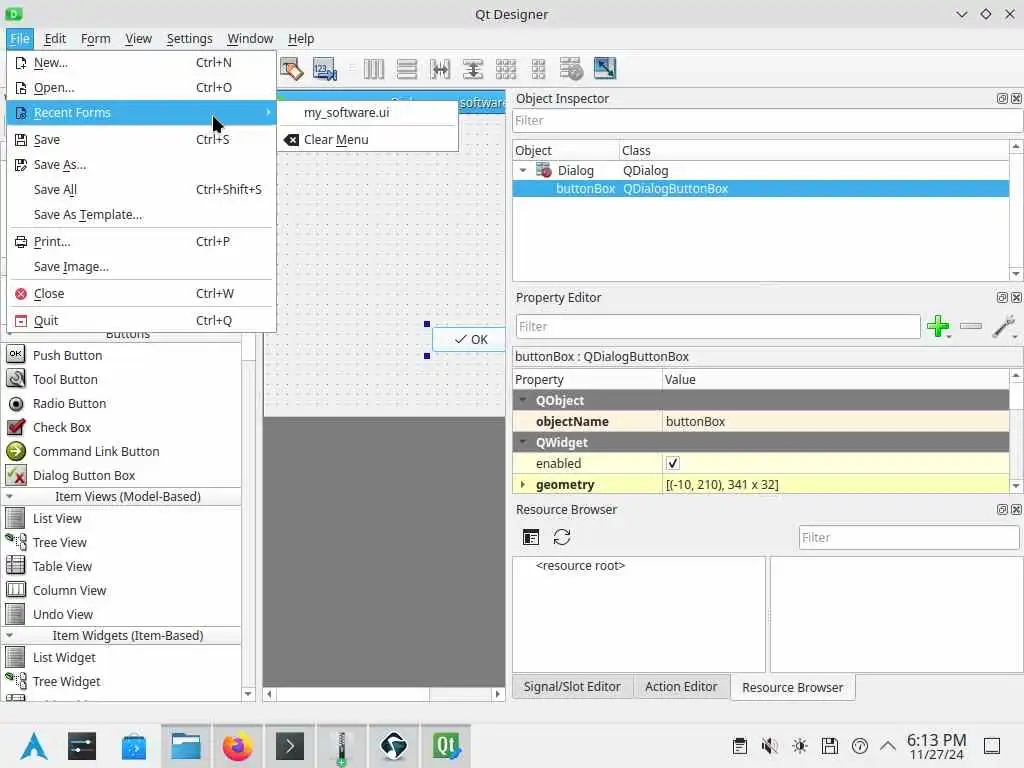1024x768 pixels.
Task: Apply Lay Out Horizontally from the toolbar
Action: pyautogui.click(x=374, y=69)
